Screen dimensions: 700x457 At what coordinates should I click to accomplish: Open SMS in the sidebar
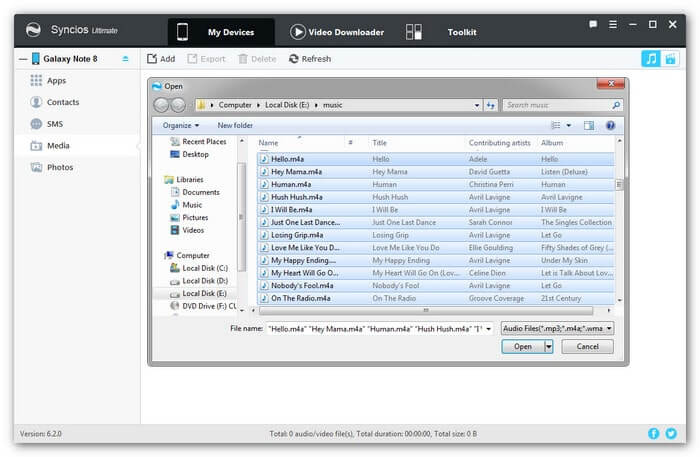[46, 124]
